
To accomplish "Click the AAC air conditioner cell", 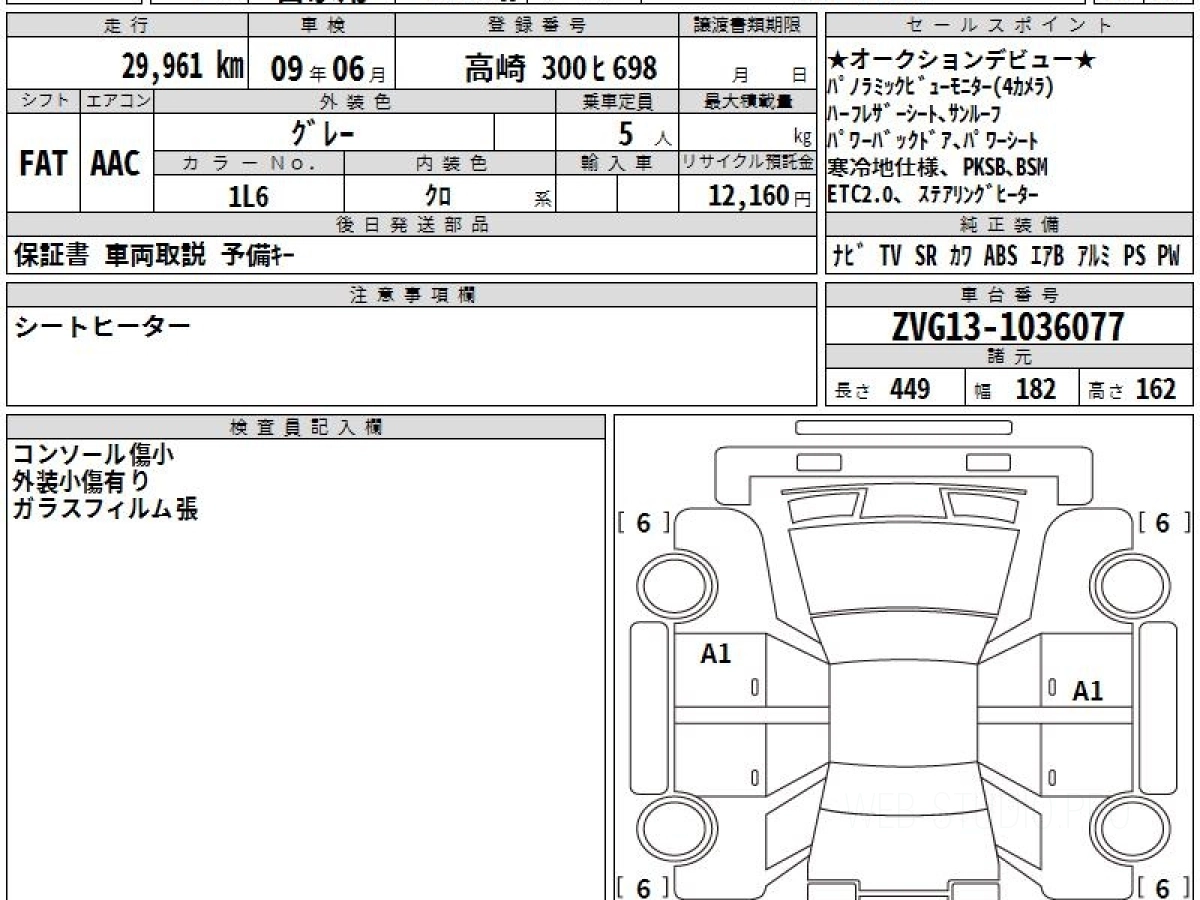I will point(116,165).
